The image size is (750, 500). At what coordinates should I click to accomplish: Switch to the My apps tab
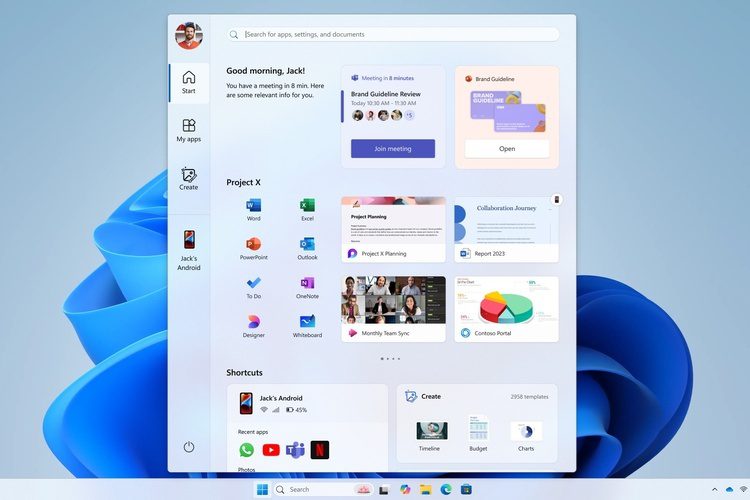pos(188,130)
